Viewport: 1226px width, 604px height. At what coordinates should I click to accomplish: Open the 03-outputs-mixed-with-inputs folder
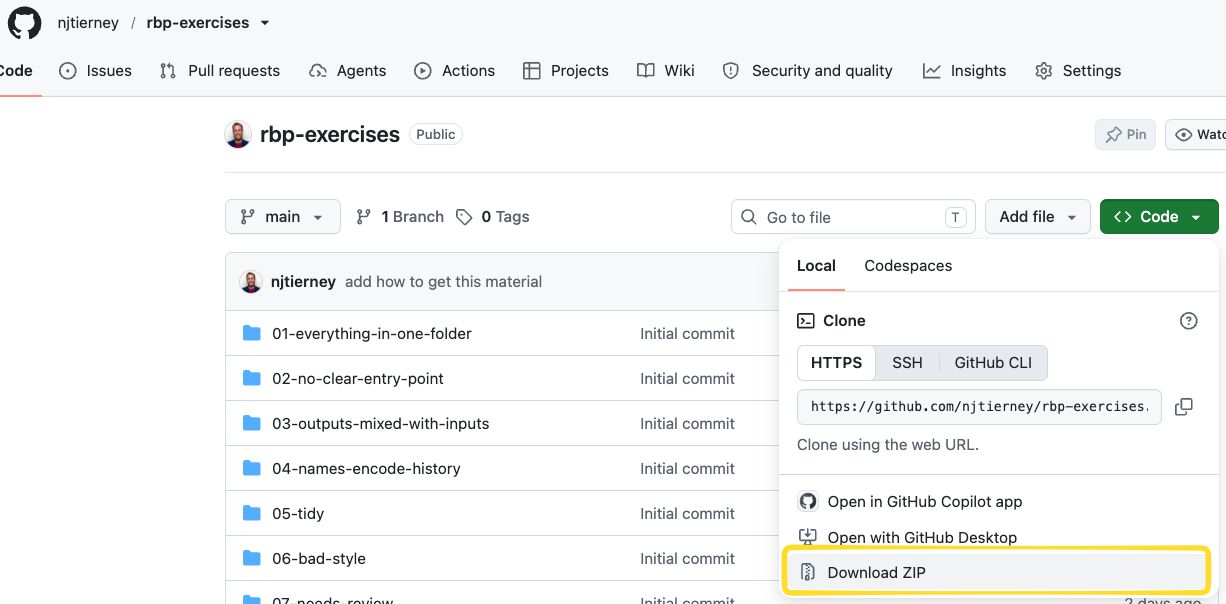point(381,423)
